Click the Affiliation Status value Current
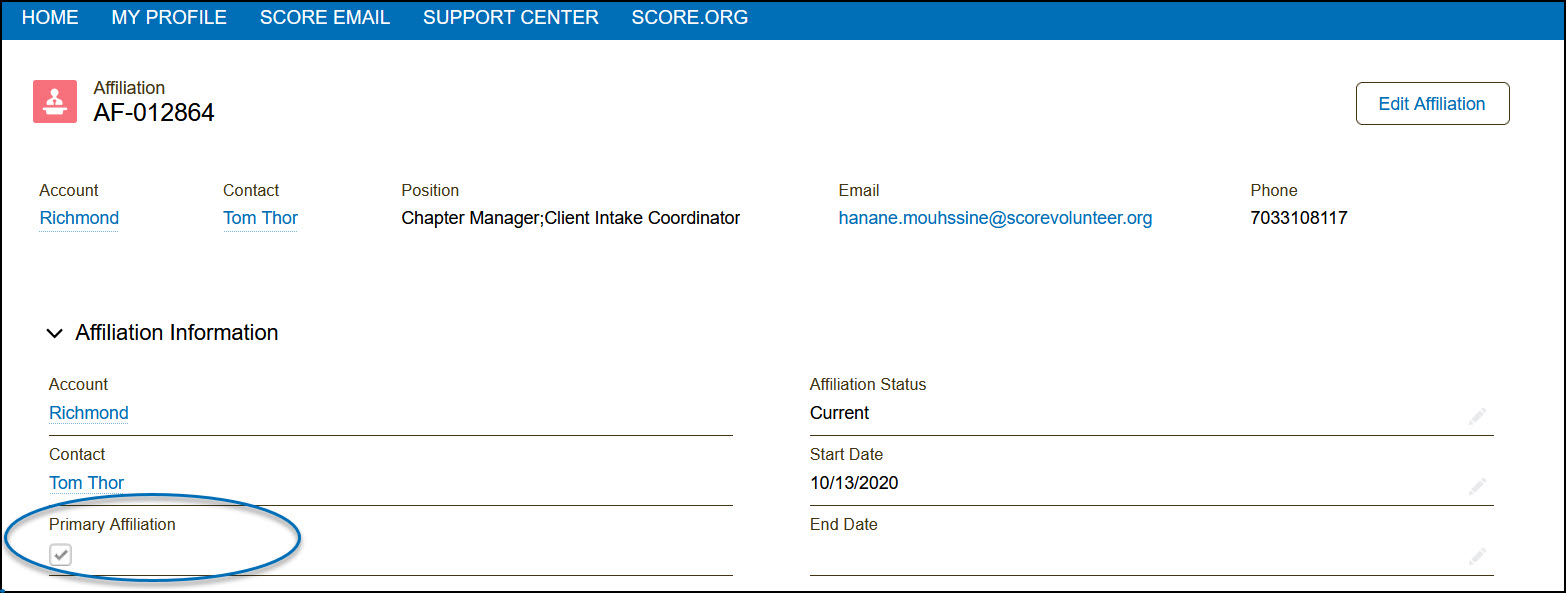 click(x=839, y=413)
